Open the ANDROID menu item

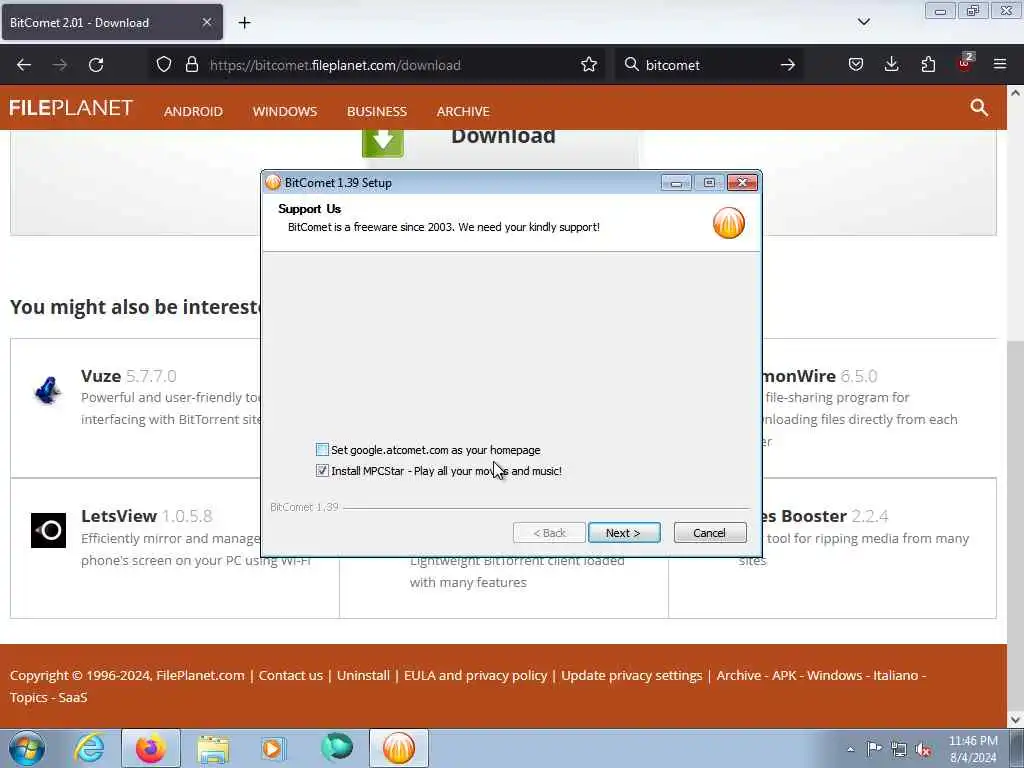point(193,112)
